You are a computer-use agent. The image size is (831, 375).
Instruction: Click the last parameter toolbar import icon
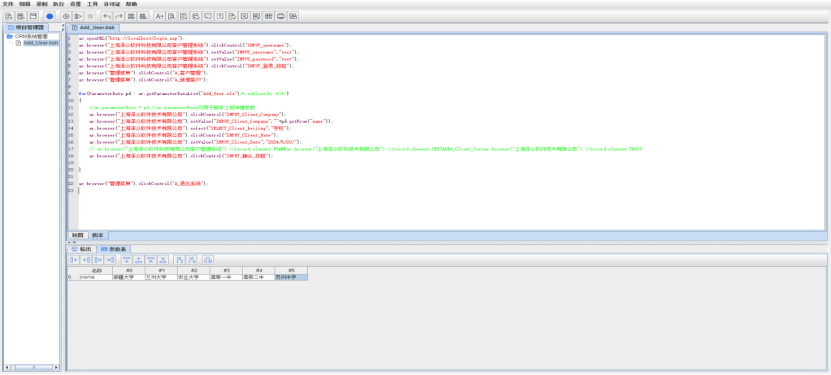tap(208, 260)
